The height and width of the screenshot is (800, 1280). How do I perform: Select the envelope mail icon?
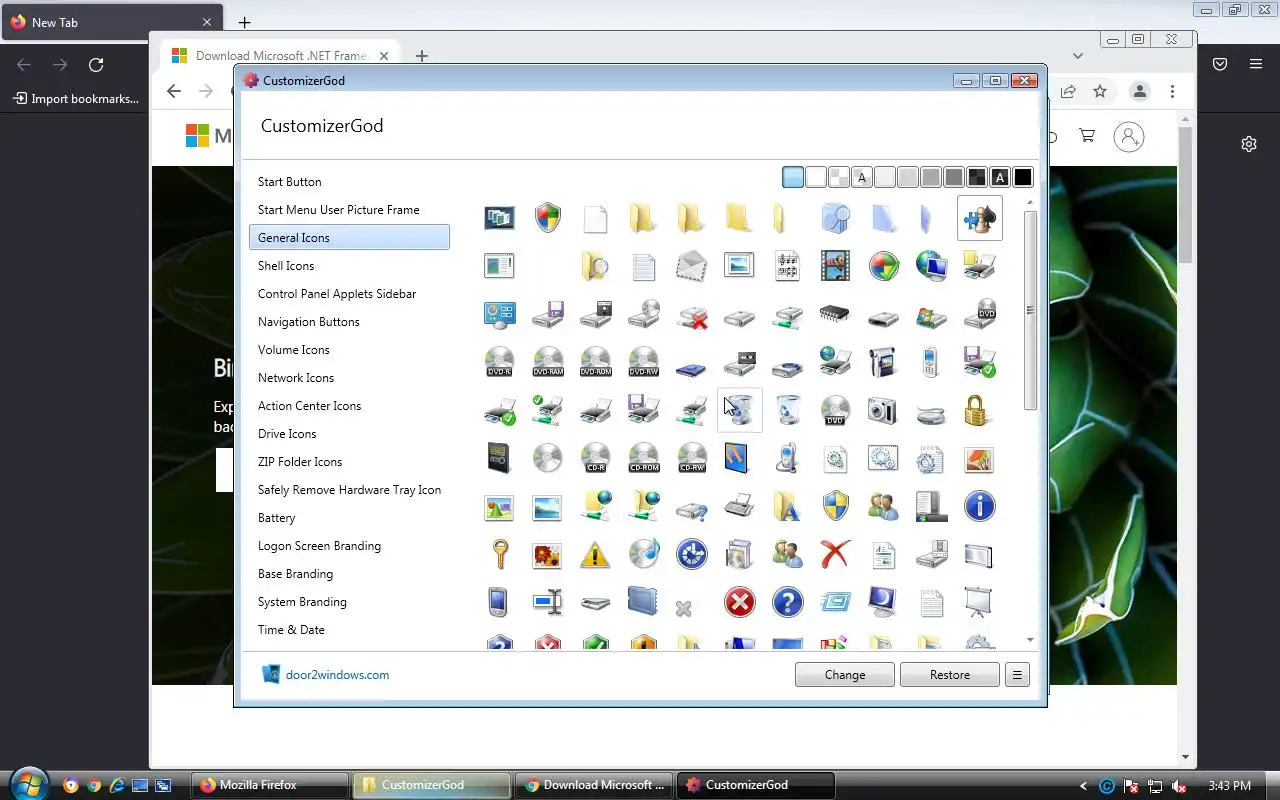691,266
